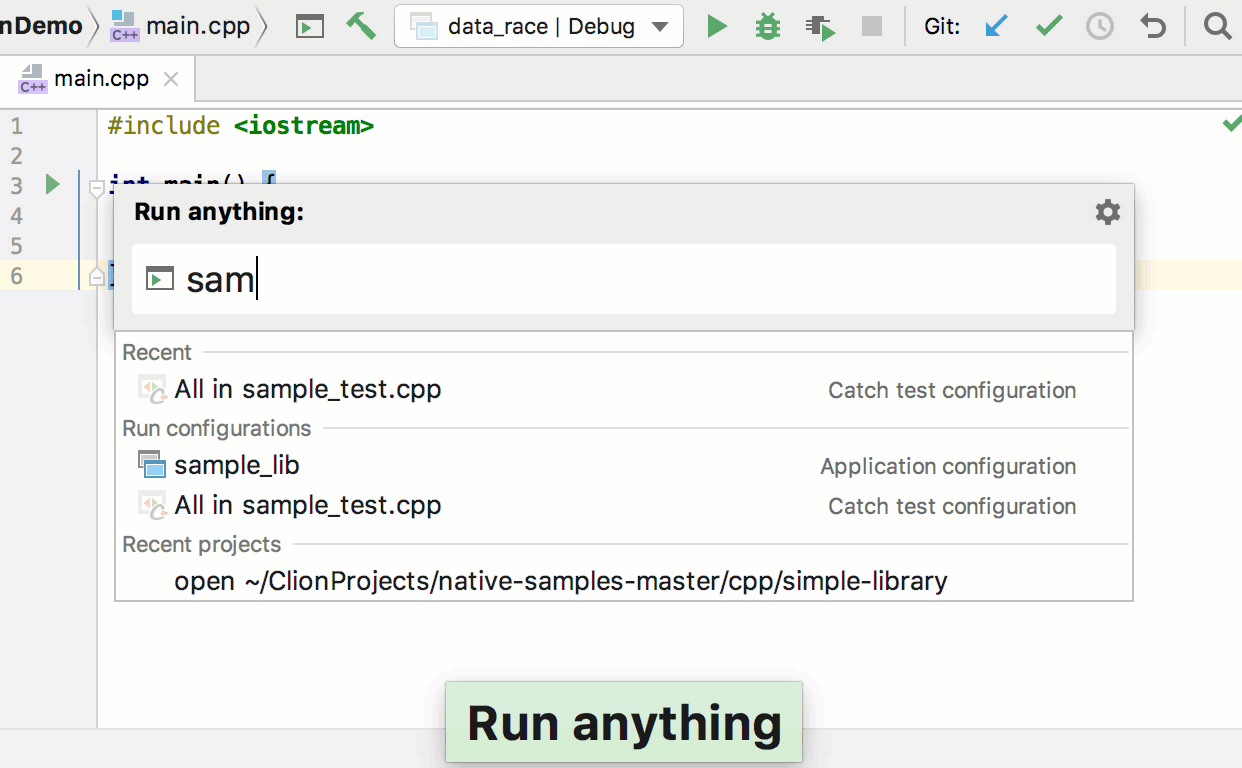Start debugging with the bug icon
1242x768 pixels.
[x=767, y=26]
